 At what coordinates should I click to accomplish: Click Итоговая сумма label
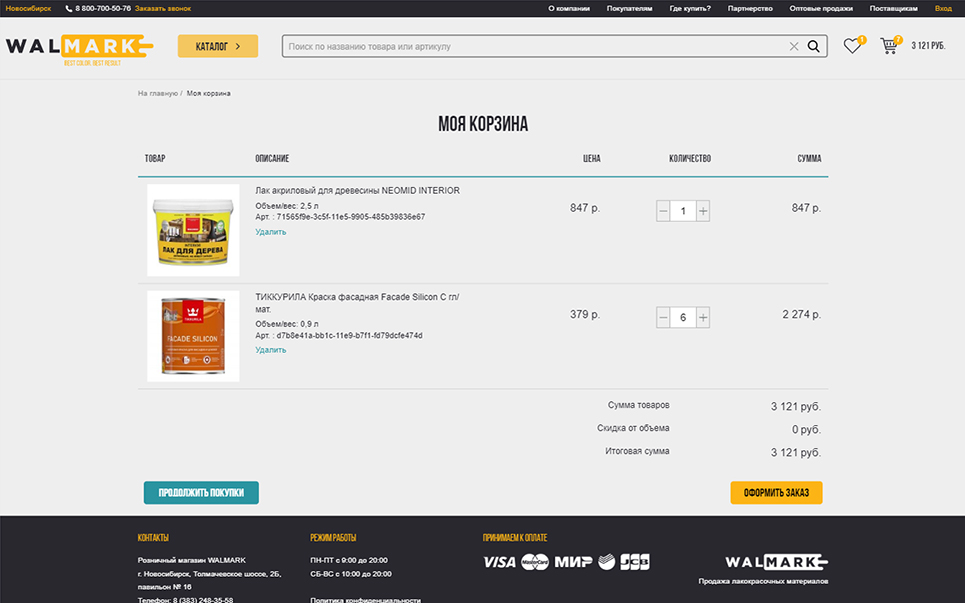pyautogui.click(x=637, y=451)
